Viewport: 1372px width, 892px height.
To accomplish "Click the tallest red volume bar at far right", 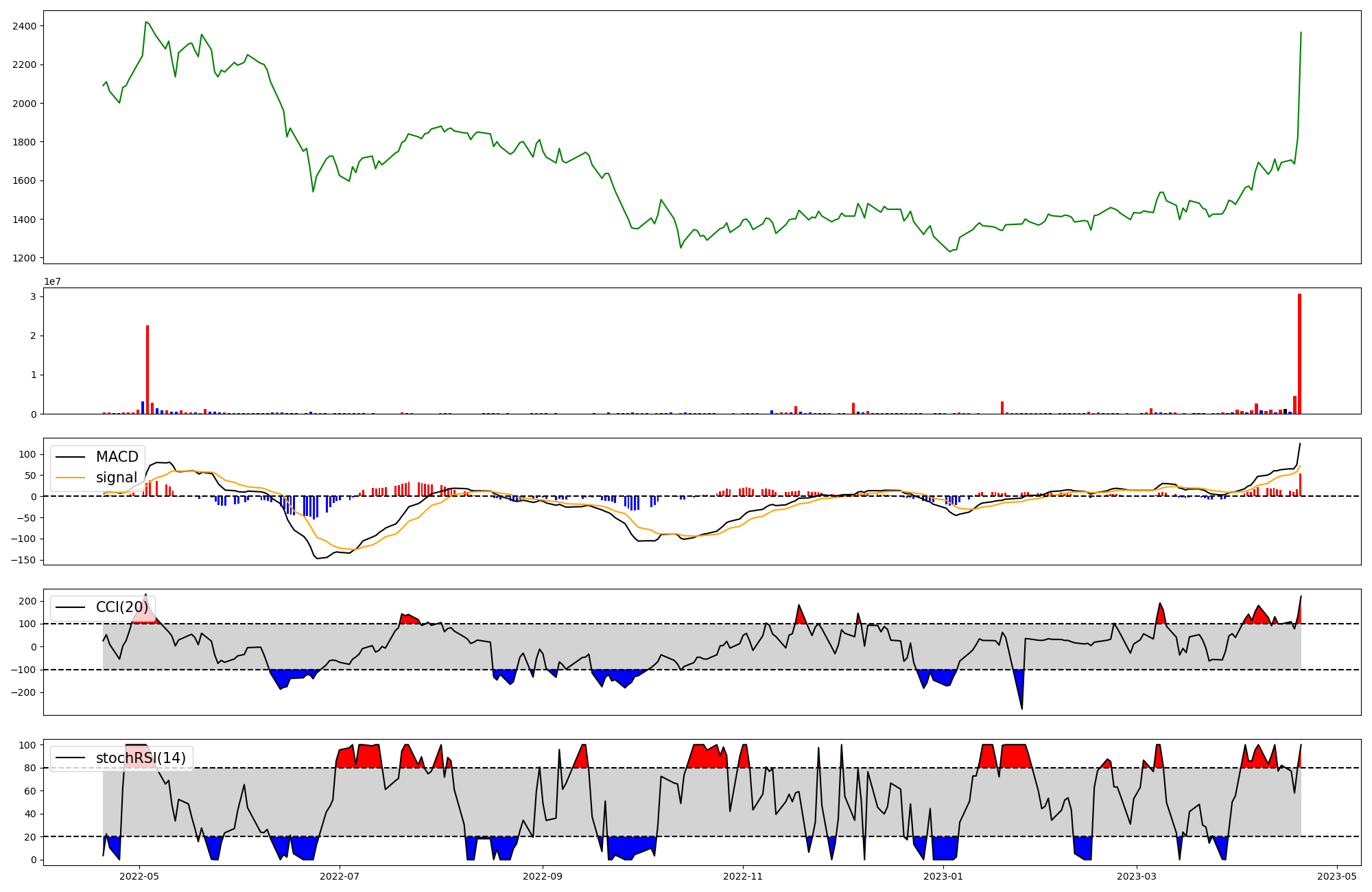I will (1299, 354).
